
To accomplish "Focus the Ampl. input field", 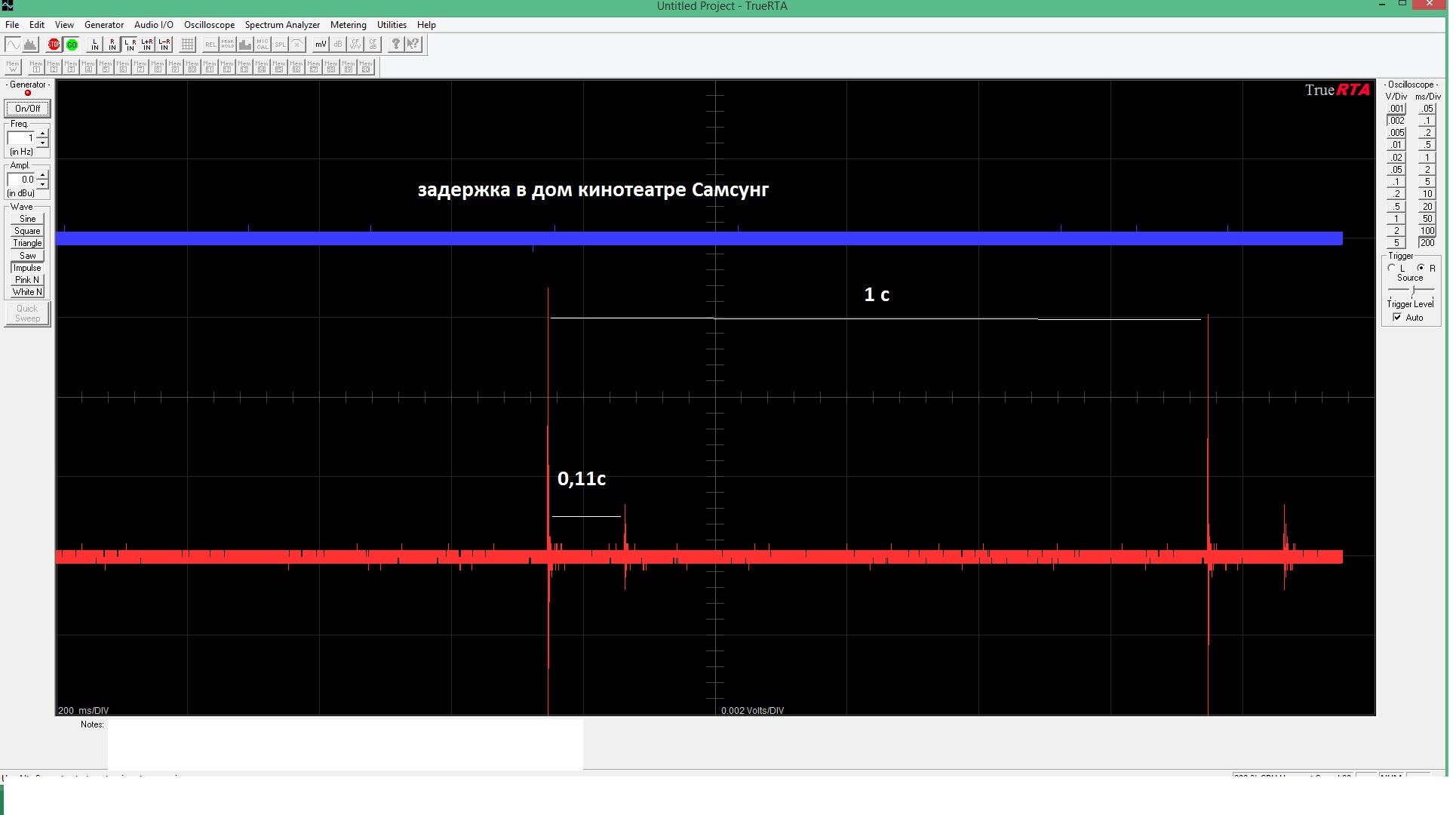I will tap(21, 180).
